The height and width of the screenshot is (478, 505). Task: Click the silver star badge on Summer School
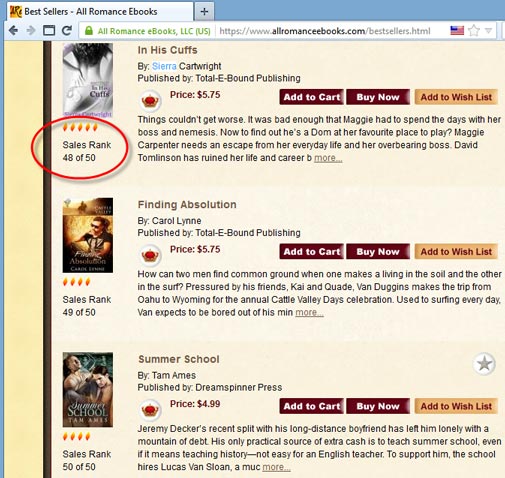click(484, 364)
